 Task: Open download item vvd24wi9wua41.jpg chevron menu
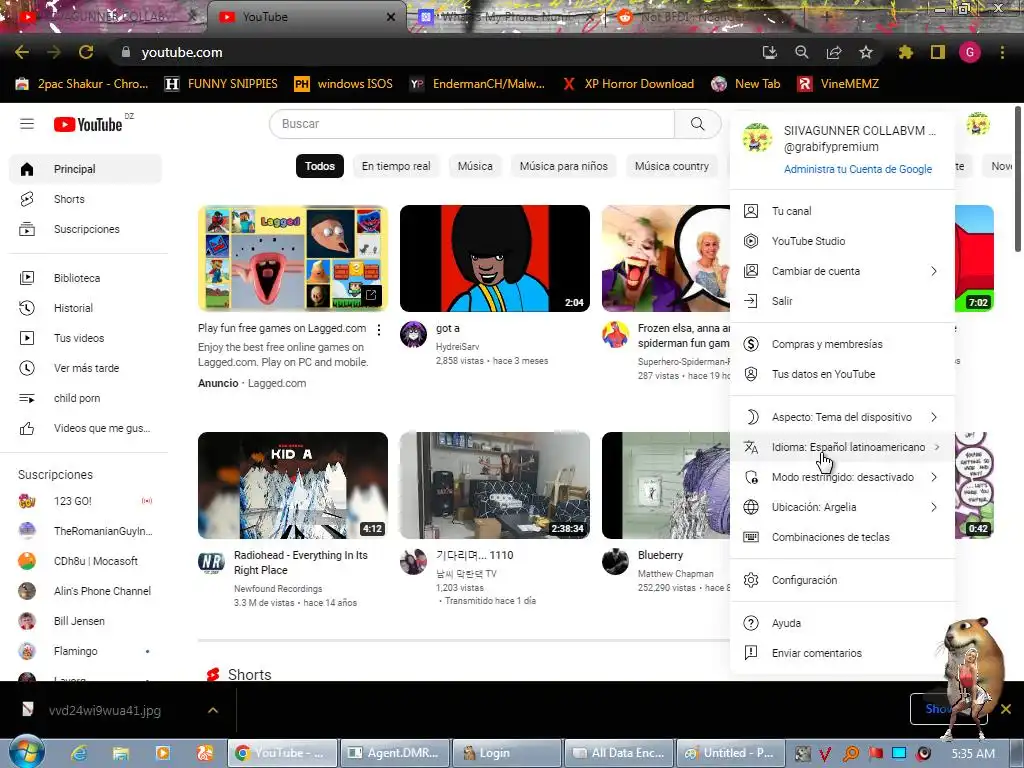click(x=213, y=710)
